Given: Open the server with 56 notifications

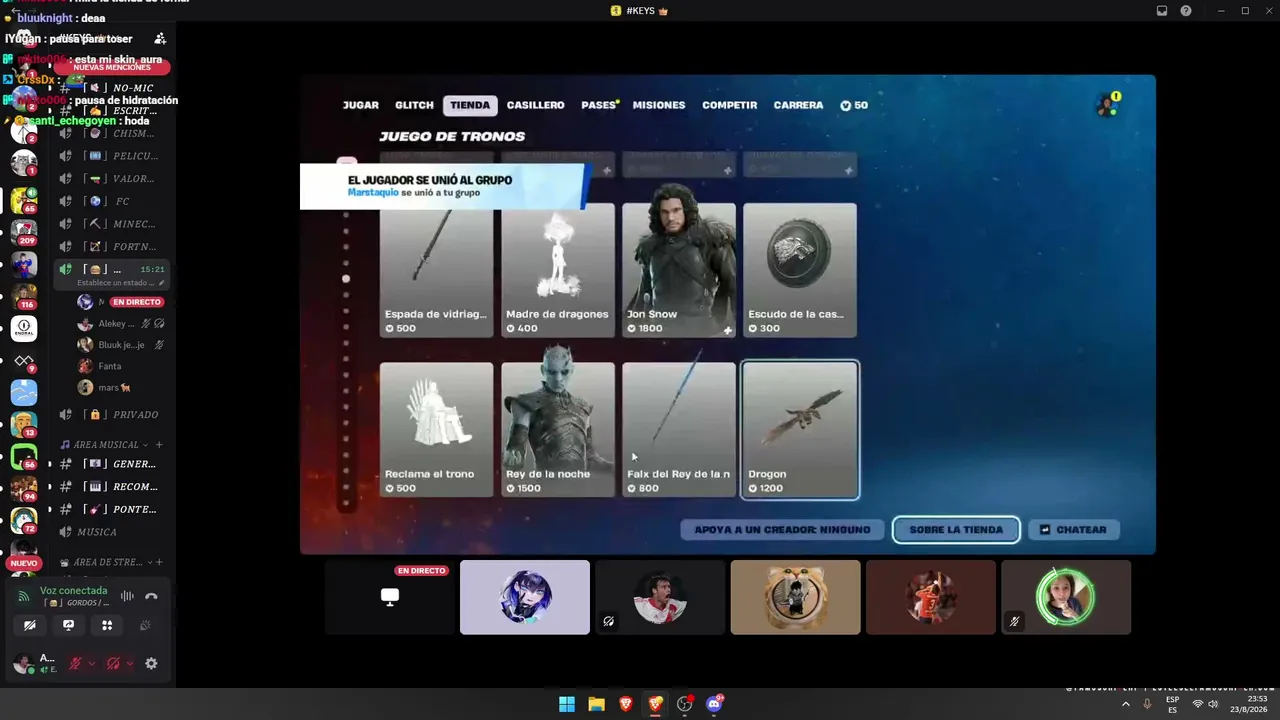Looking at the screenshot, I should pyautogui.click(x=24, y=457).
